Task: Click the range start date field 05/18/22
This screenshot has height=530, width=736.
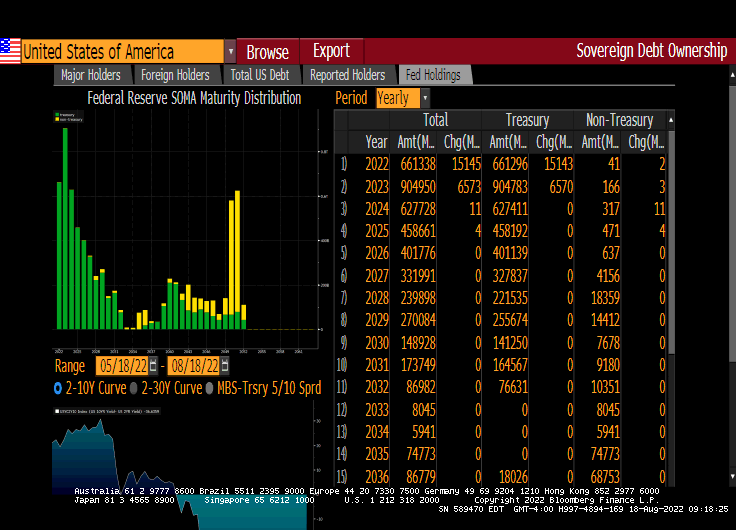Action: click(x=121, y=366)
